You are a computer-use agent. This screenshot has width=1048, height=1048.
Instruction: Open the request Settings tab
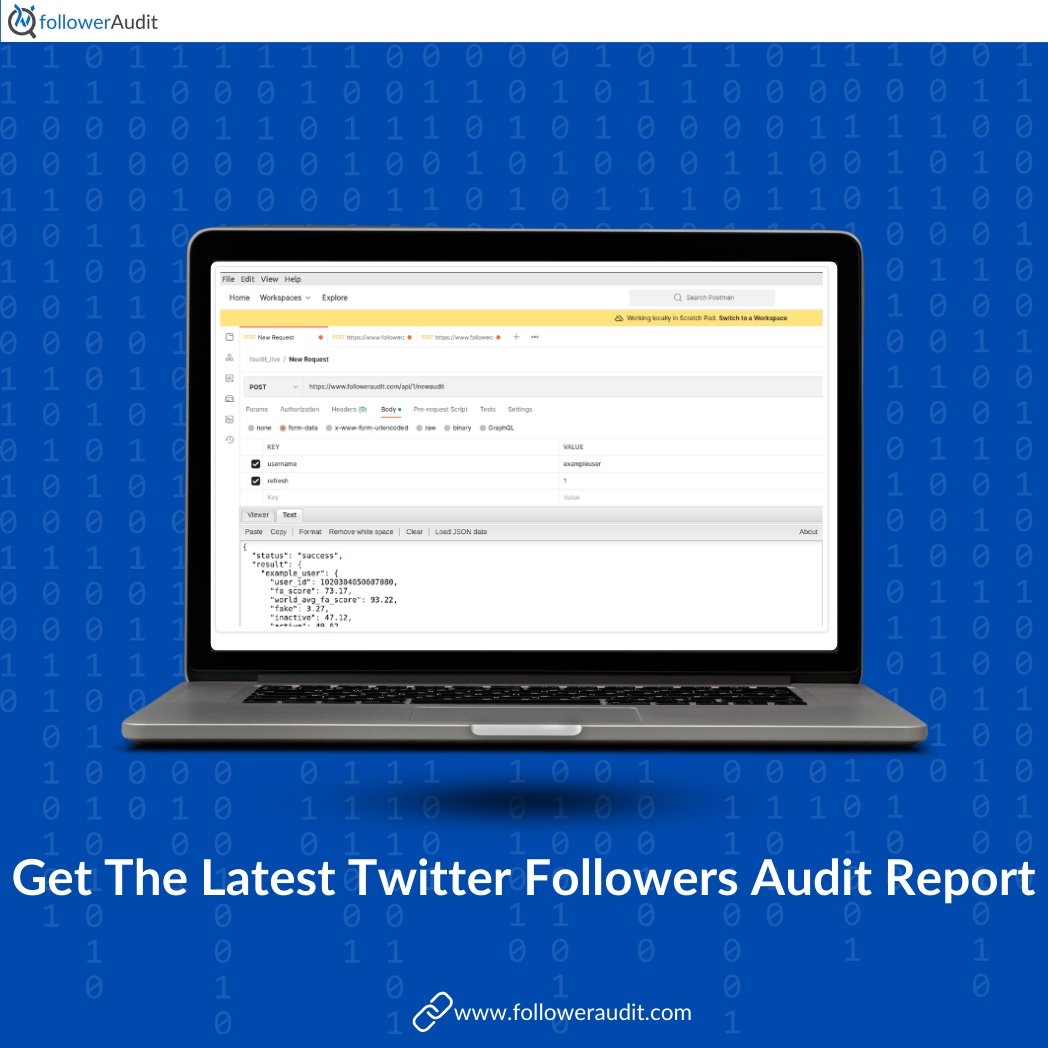click(x=520, y=409)
